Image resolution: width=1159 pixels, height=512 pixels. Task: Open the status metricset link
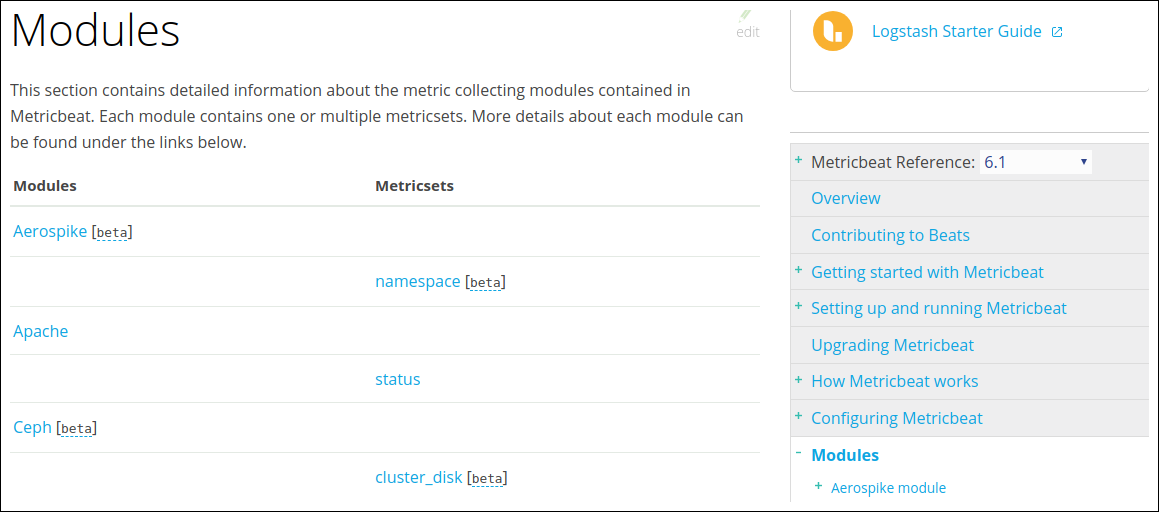pyautogui.click(x=398, y=379)
